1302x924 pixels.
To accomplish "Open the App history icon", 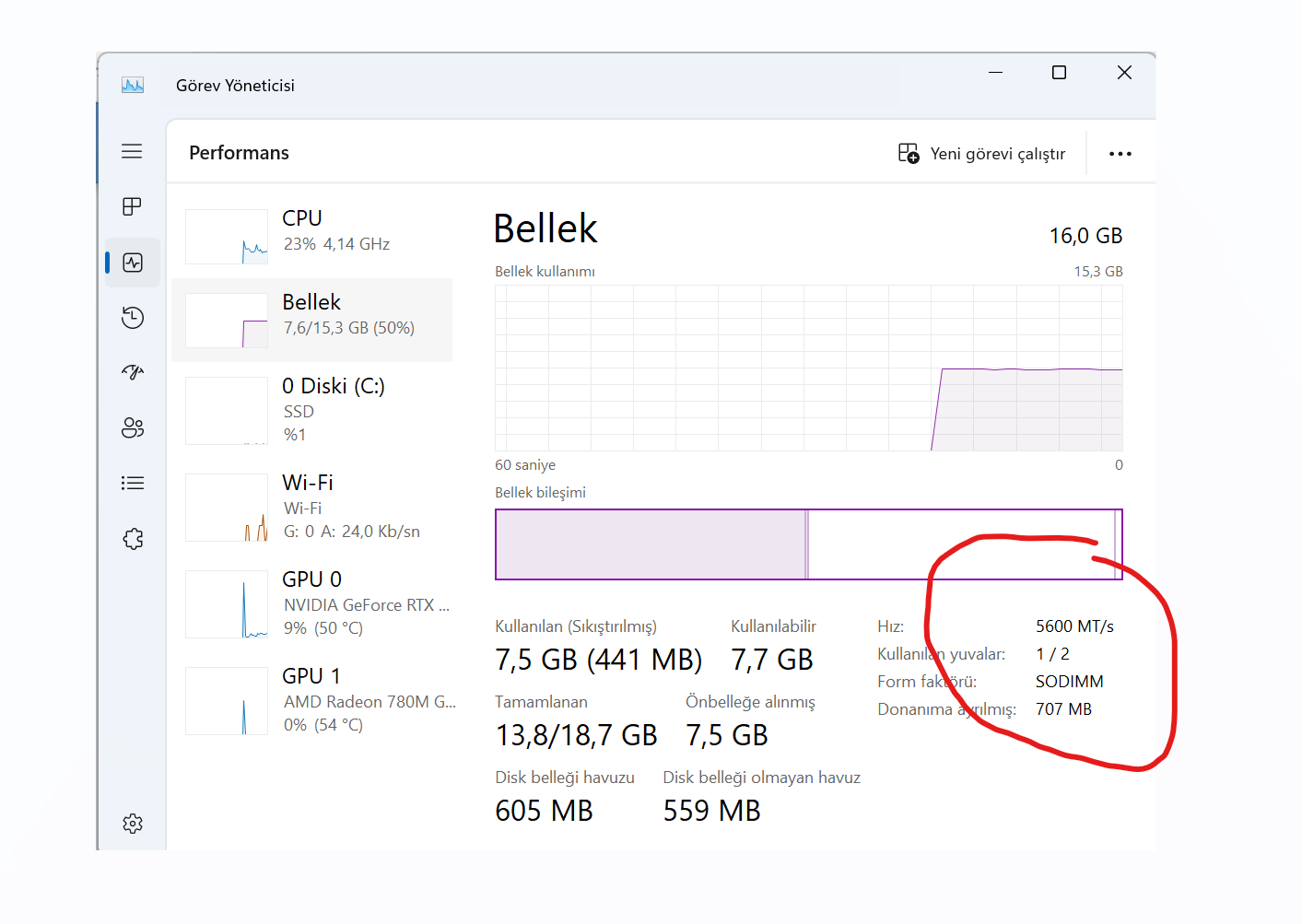I will (133, 318).
